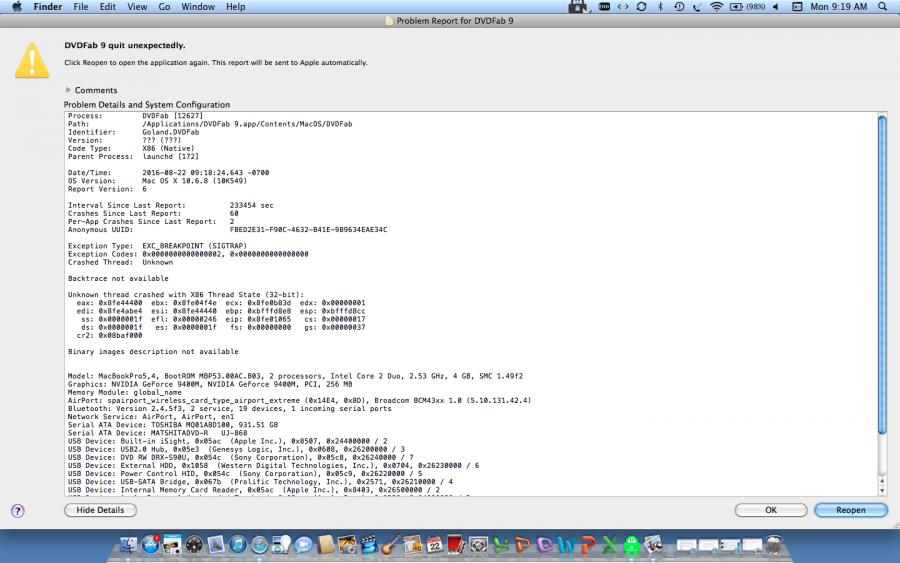The image size is (900, 563).
Task: Click the Hide Details button
Action: (x=100, y=510)
